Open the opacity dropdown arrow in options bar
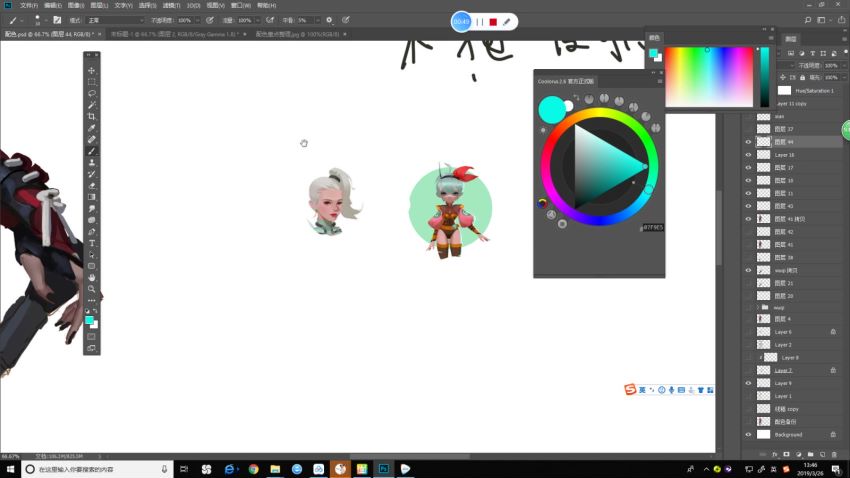The height and width of the screenshot is (478, 850). click(197, 20)
